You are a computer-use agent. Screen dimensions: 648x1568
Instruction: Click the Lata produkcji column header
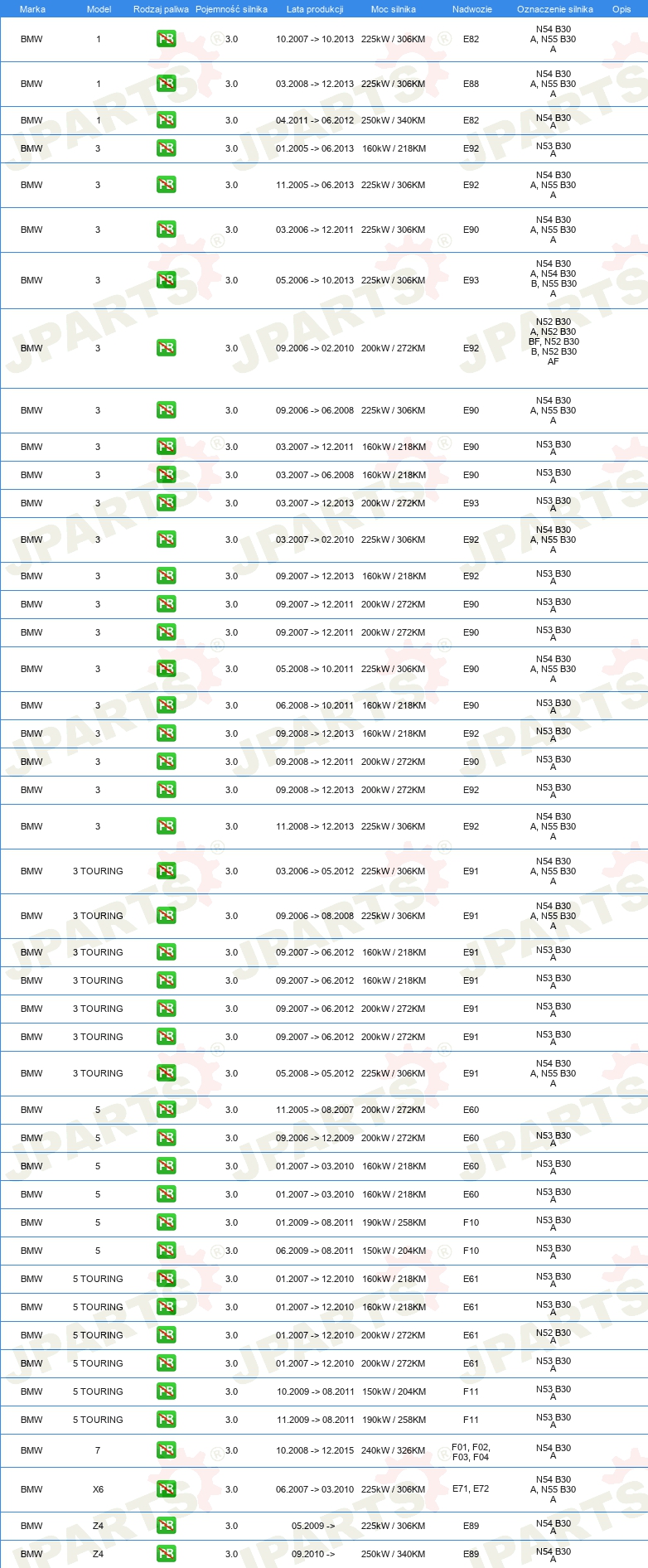pyautogui.click(x=315, y=9)
